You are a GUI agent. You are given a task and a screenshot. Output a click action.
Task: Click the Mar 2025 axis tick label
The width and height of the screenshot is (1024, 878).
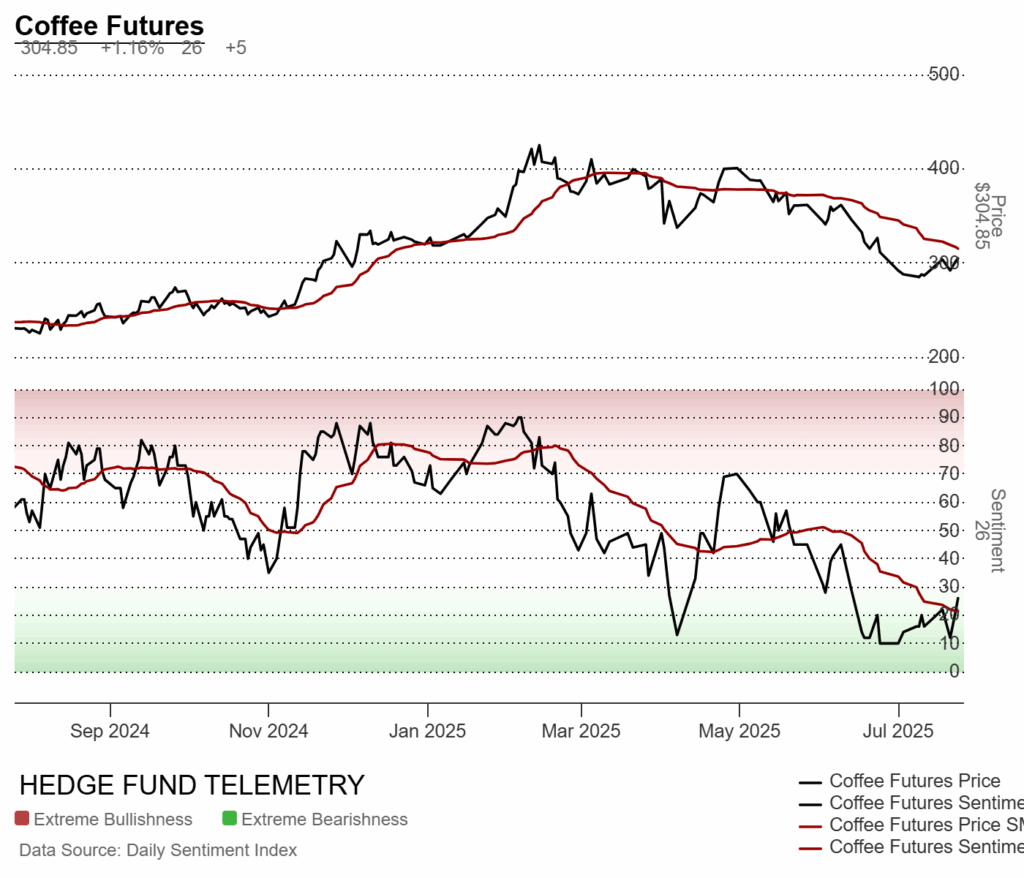tap(581, 730)
